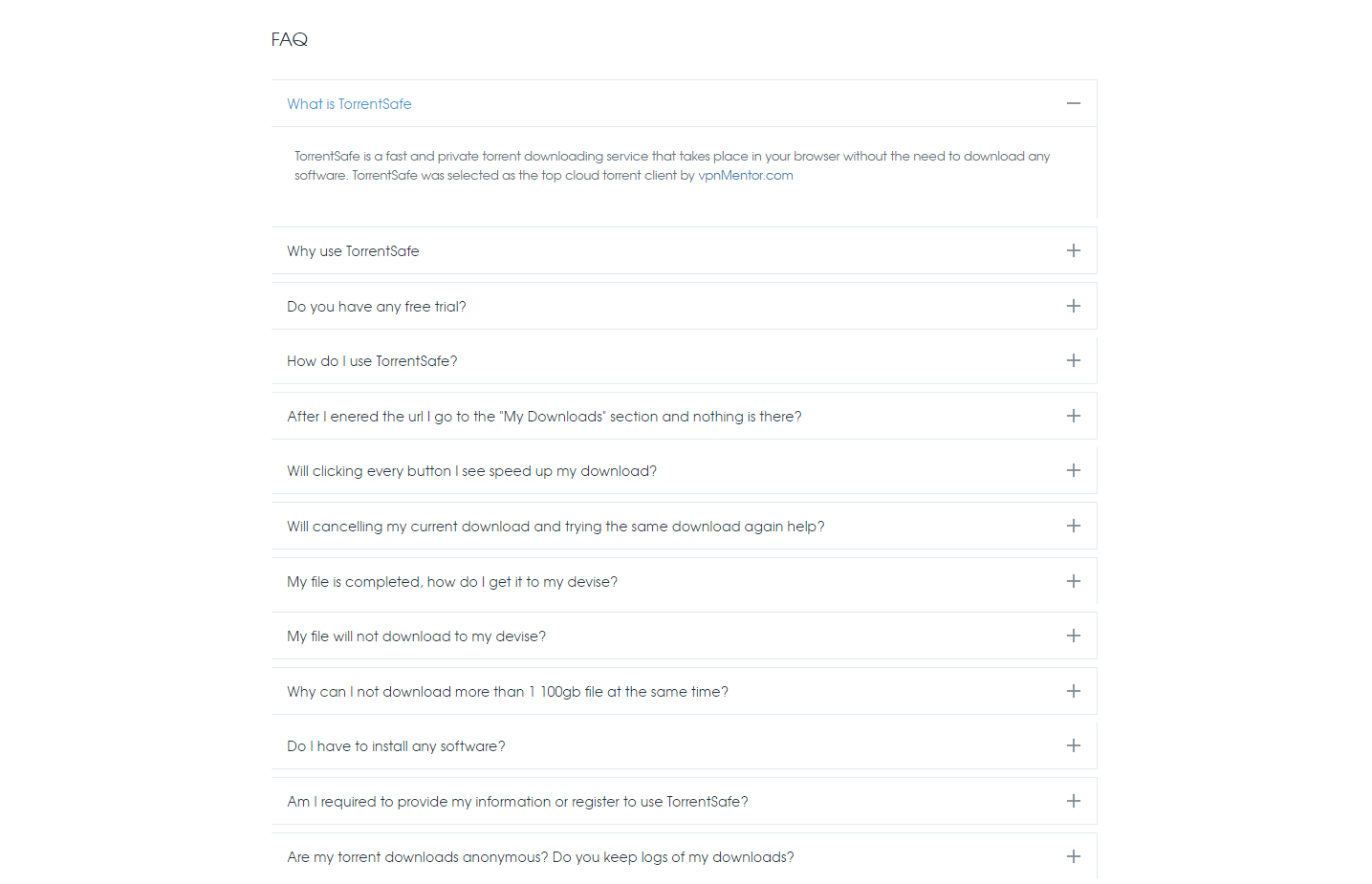This screenshot has height=884, width=1372.
Task: Click plus icon next to 'Why use TorrentSafe'
Action: tap(1073, 250)
